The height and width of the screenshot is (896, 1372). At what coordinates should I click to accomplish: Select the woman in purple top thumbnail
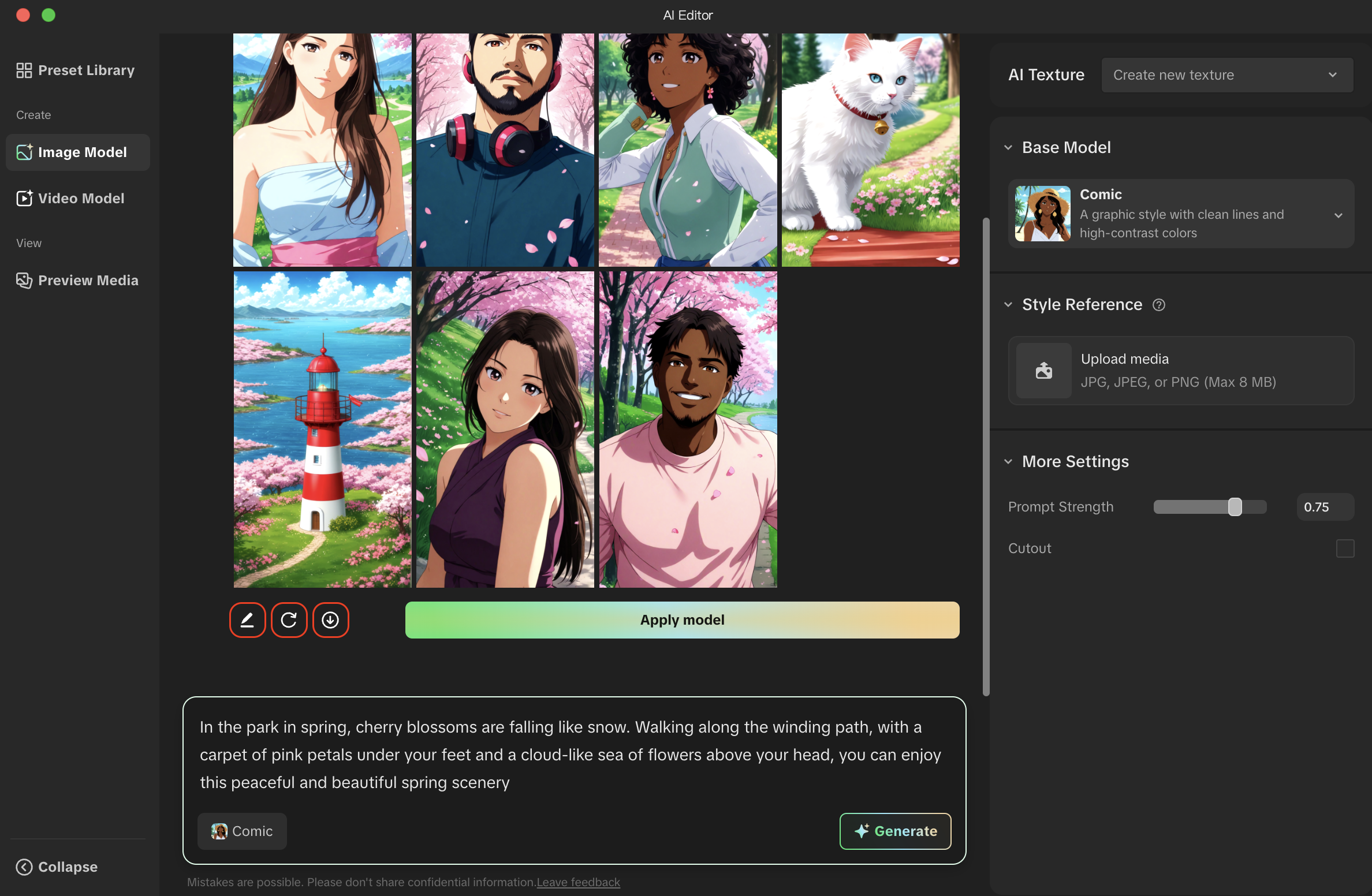[505, 430]
